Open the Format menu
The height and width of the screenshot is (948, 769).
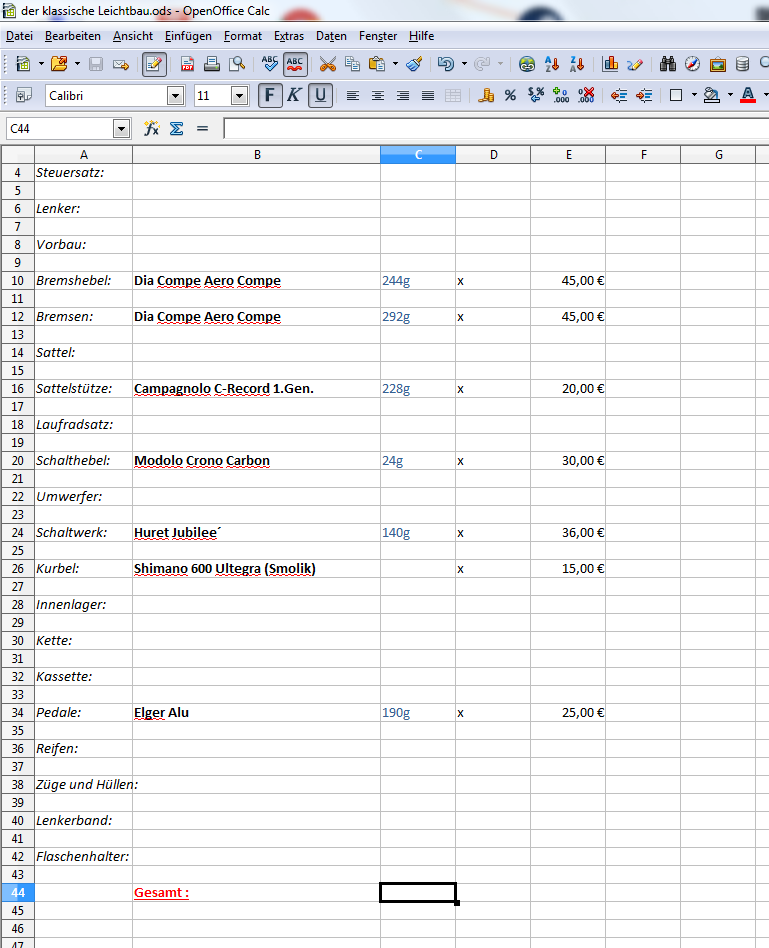coord(242,36)
